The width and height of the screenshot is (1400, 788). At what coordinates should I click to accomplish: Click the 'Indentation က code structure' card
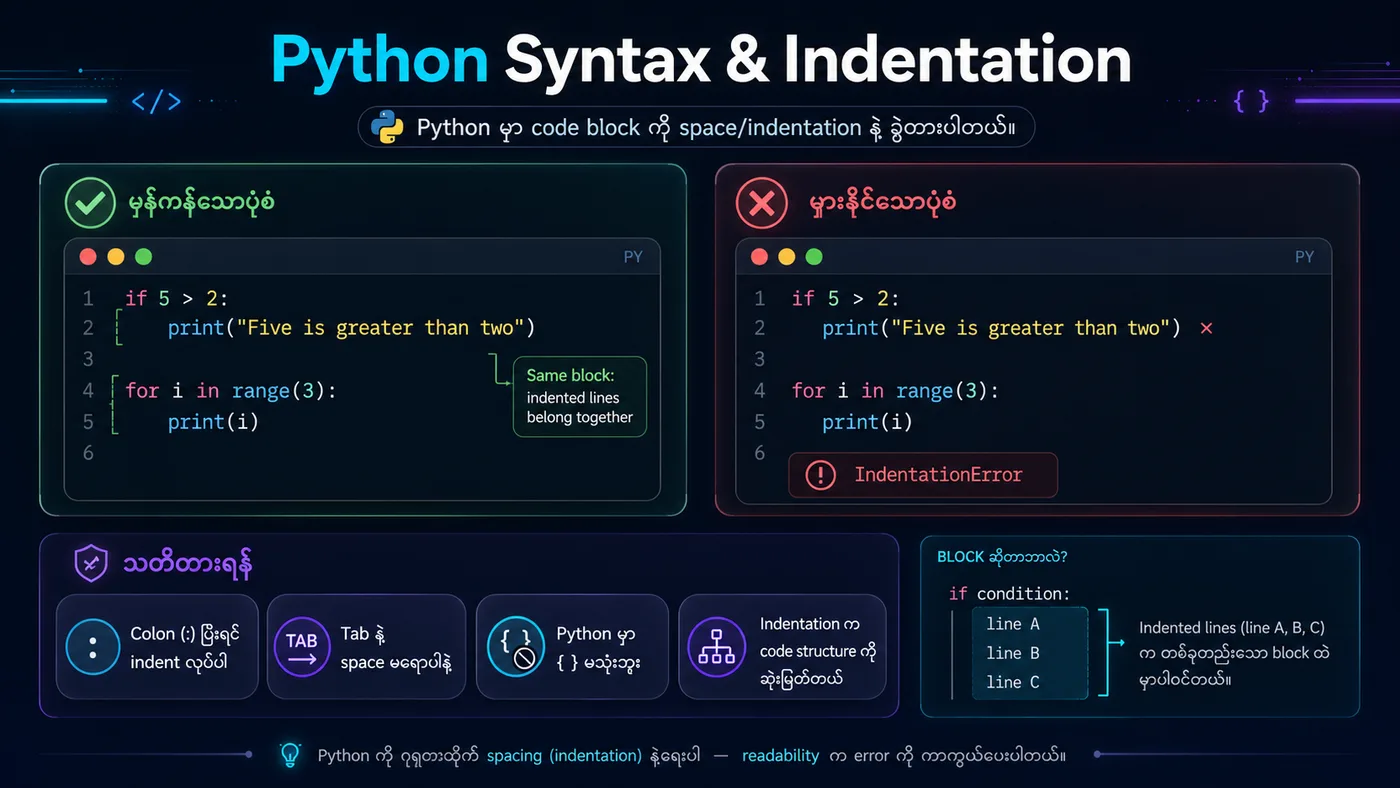click(x=782, y=647)
